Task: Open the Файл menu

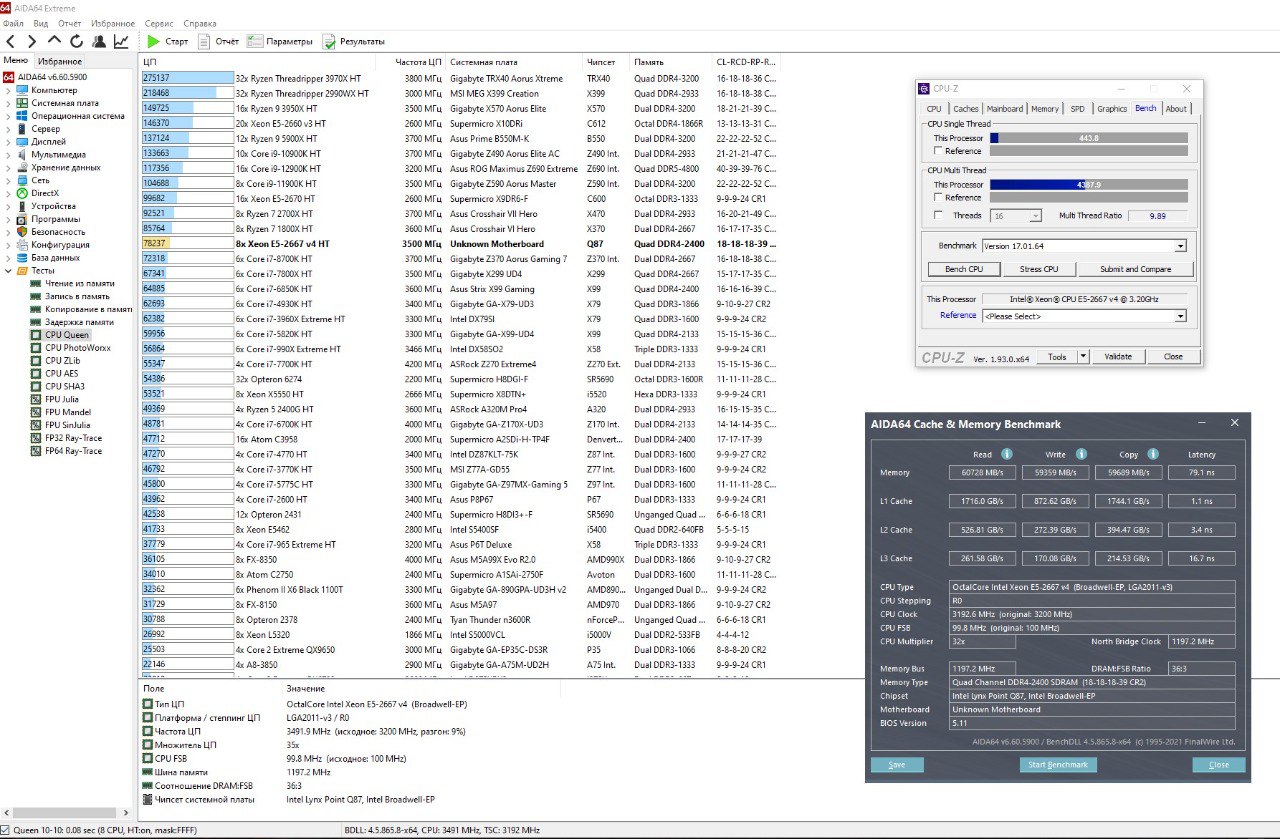Action: [15, 23]
